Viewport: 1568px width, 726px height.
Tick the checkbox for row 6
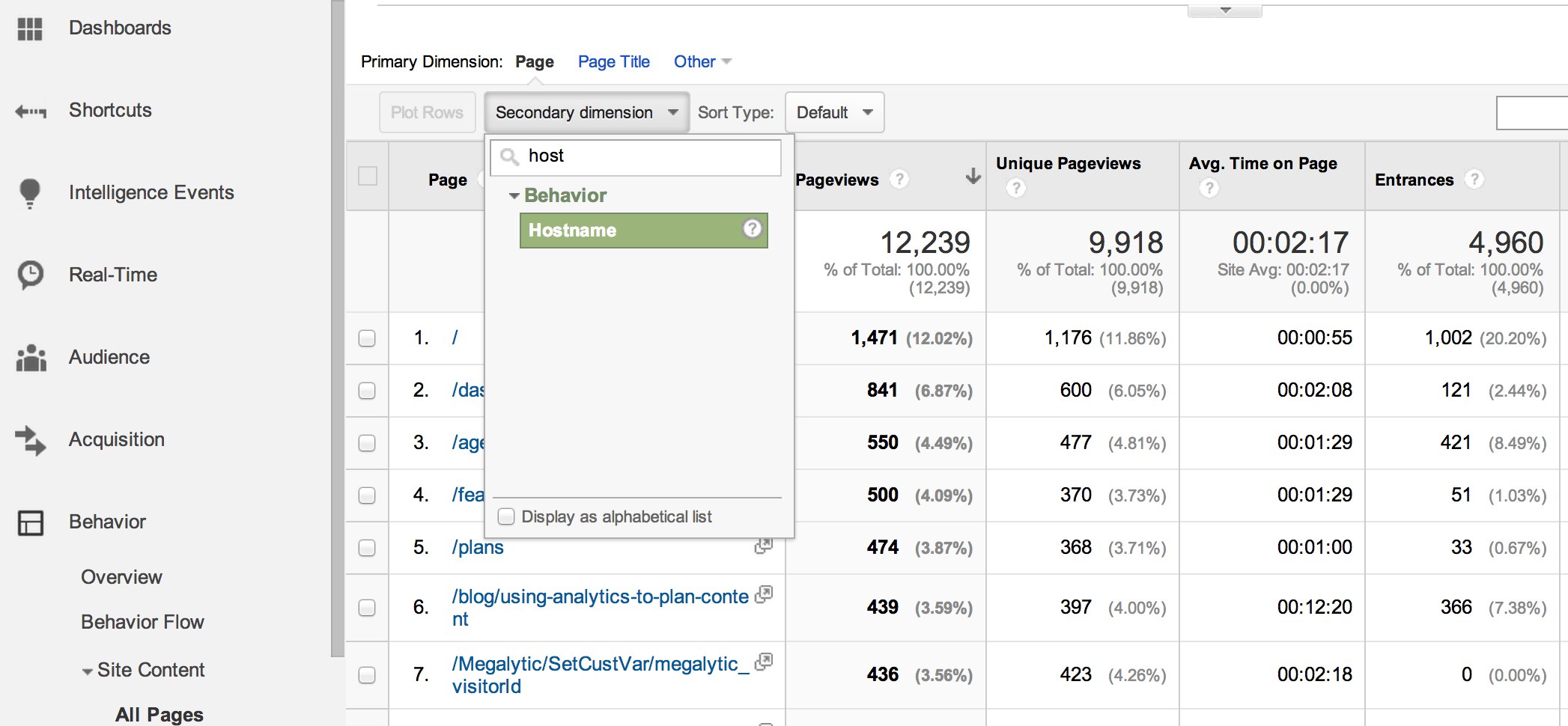pos(367,608)
